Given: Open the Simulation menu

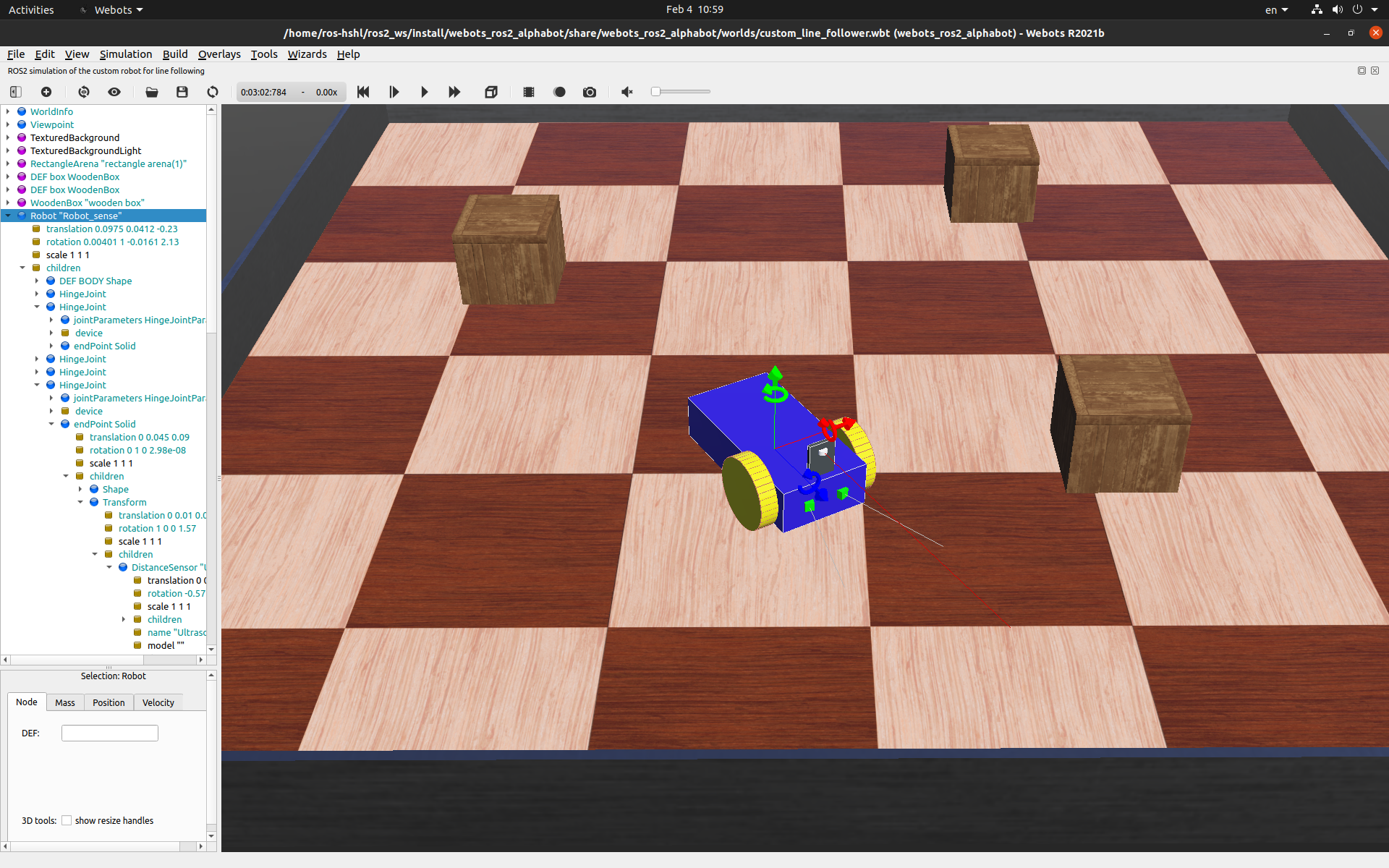Looking at the screenshot, I should tap(125, 54).
